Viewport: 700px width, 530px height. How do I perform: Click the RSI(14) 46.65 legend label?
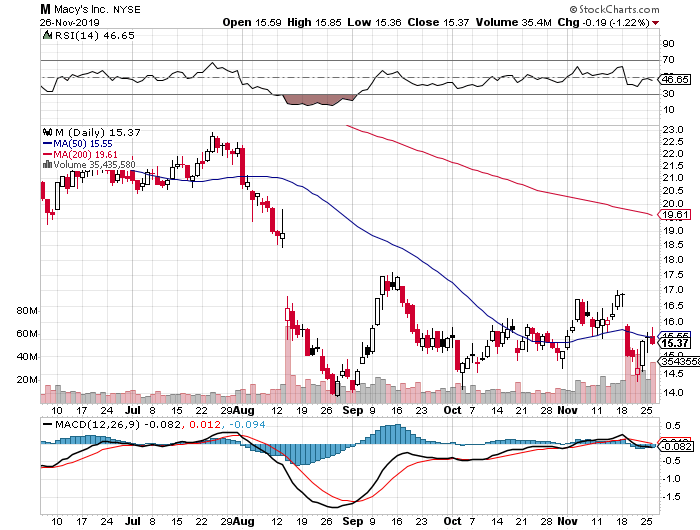[94, 35]
